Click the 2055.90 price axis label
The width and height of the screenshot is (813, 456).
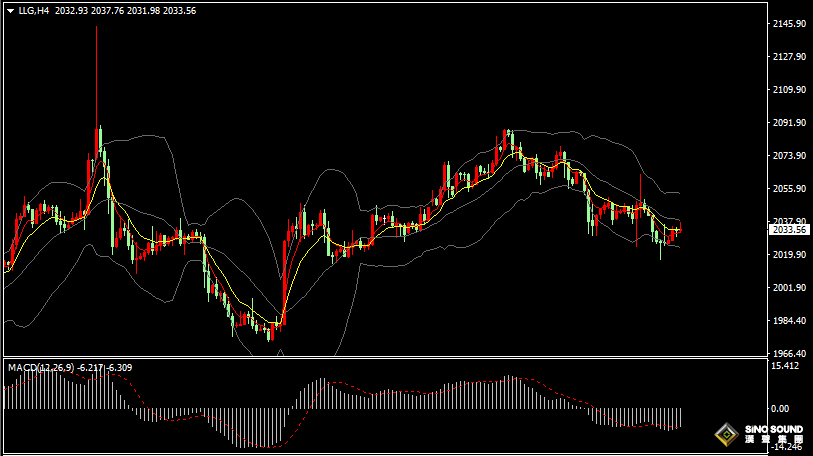click(x=790, y=189)
